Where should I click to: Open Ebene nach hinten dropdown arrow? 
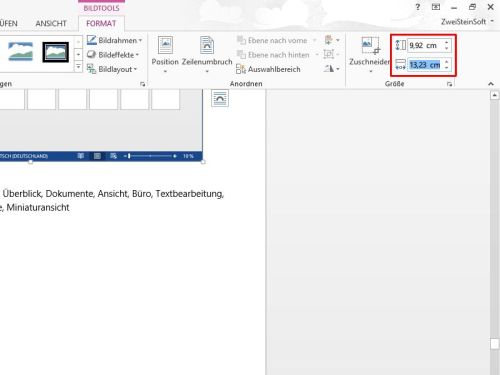pyautogui.click(x=317, y=55)
